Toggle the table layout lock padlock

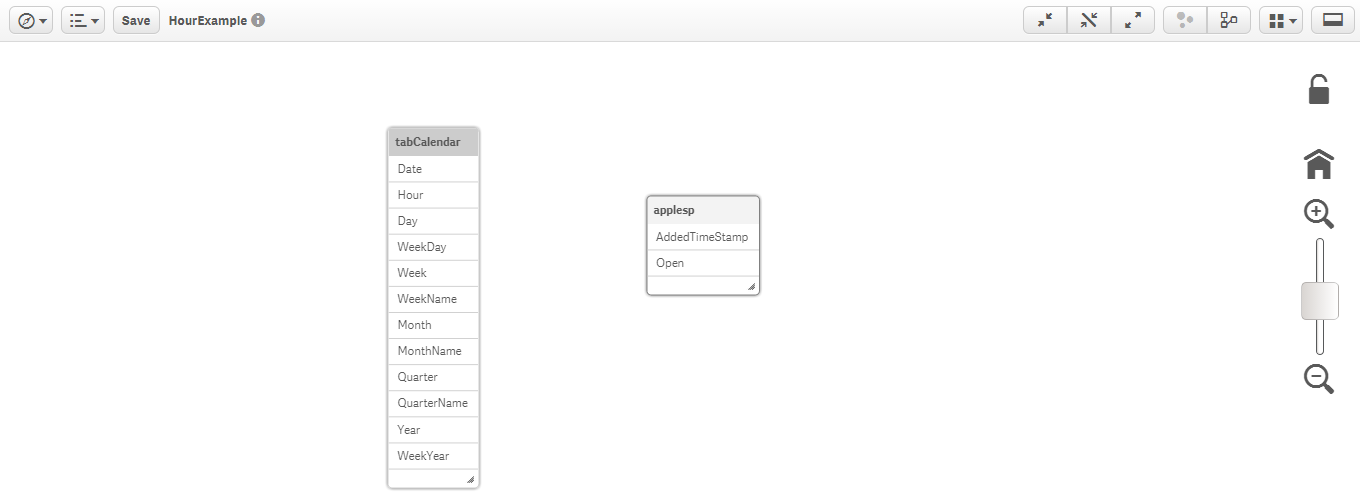tap(1319, 89)
